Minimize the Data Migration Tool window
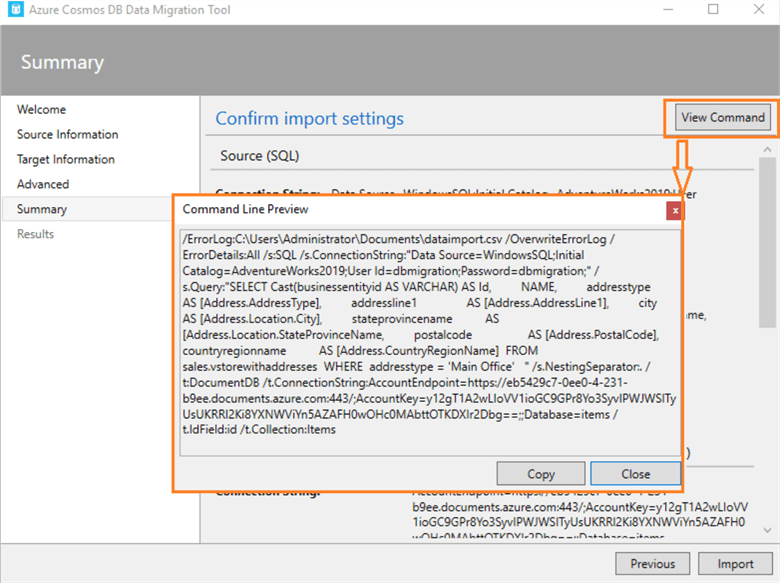Viewport: 780px width, 583px height. point(668,9)
